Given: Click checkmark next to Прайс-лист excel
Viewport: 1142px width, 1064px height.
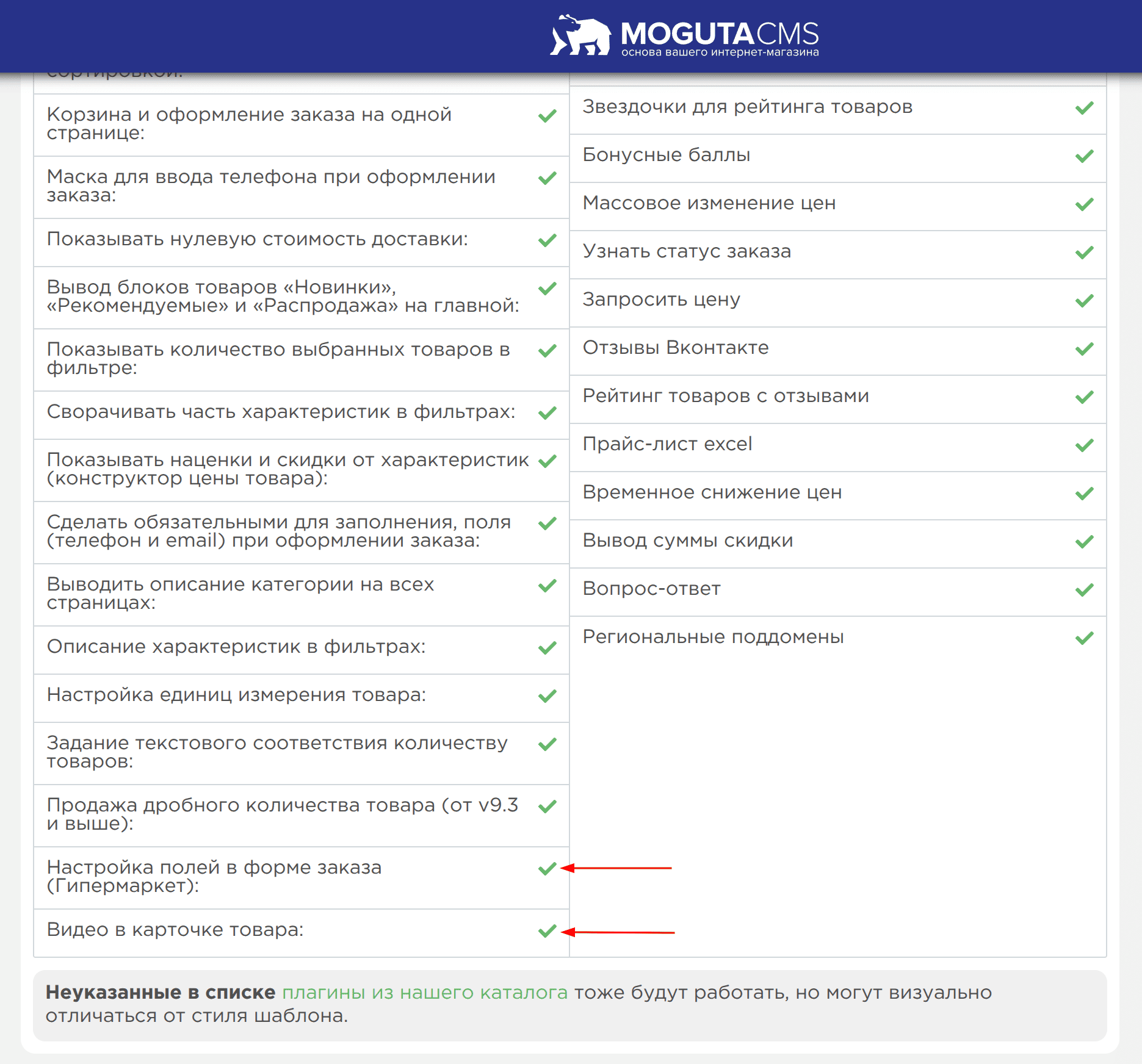Looking at the screenshot, I should 1084,445.
